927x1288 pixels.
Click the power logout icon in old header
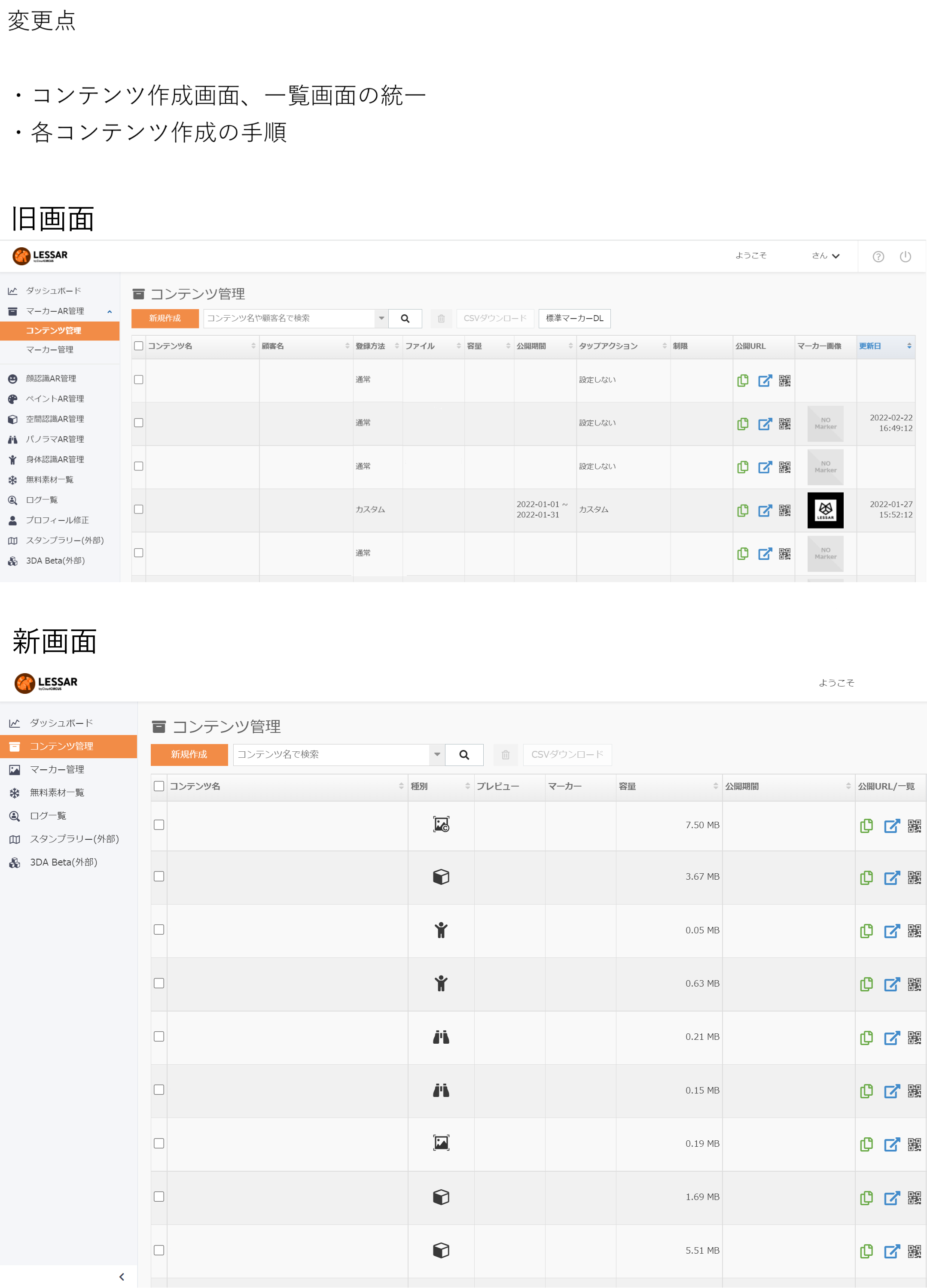(906, 257)
